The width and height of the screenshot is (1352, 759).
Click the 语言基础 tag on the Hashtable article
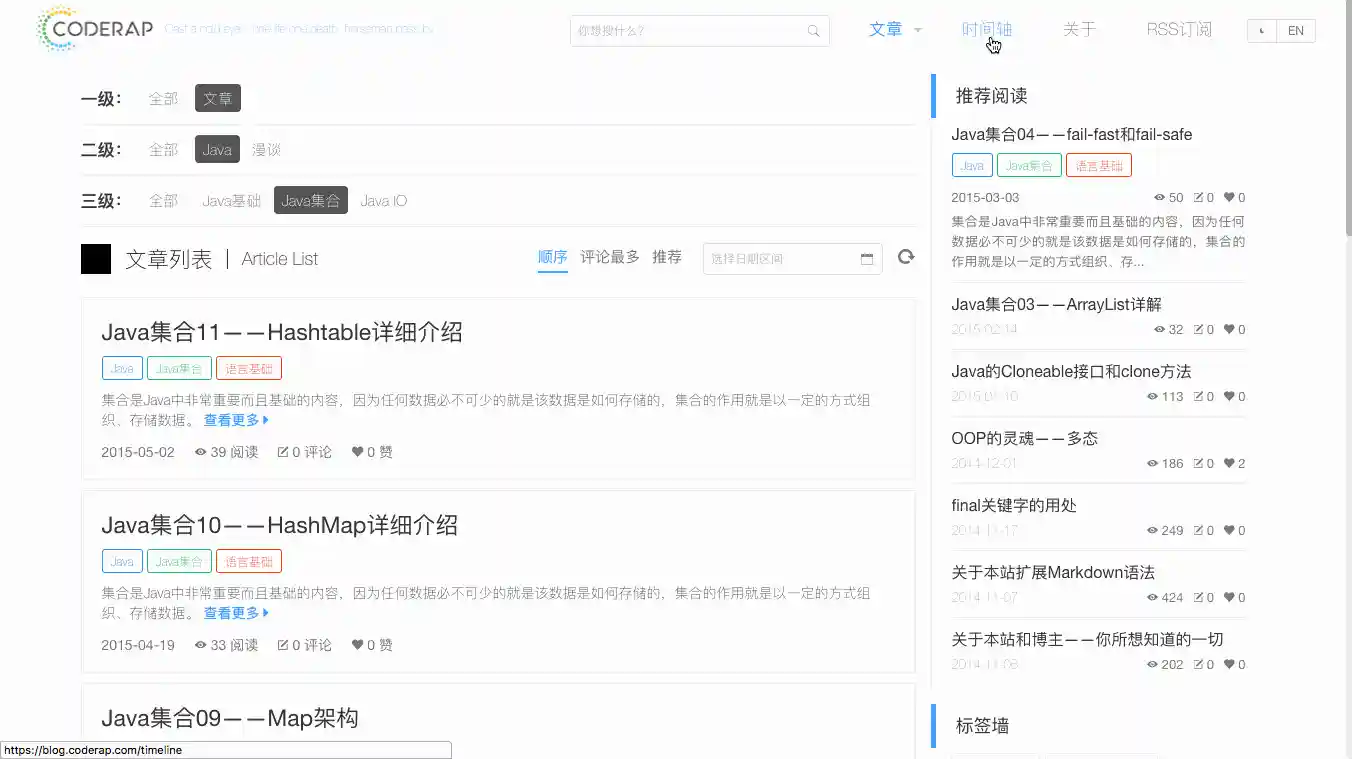pos(249,368)
